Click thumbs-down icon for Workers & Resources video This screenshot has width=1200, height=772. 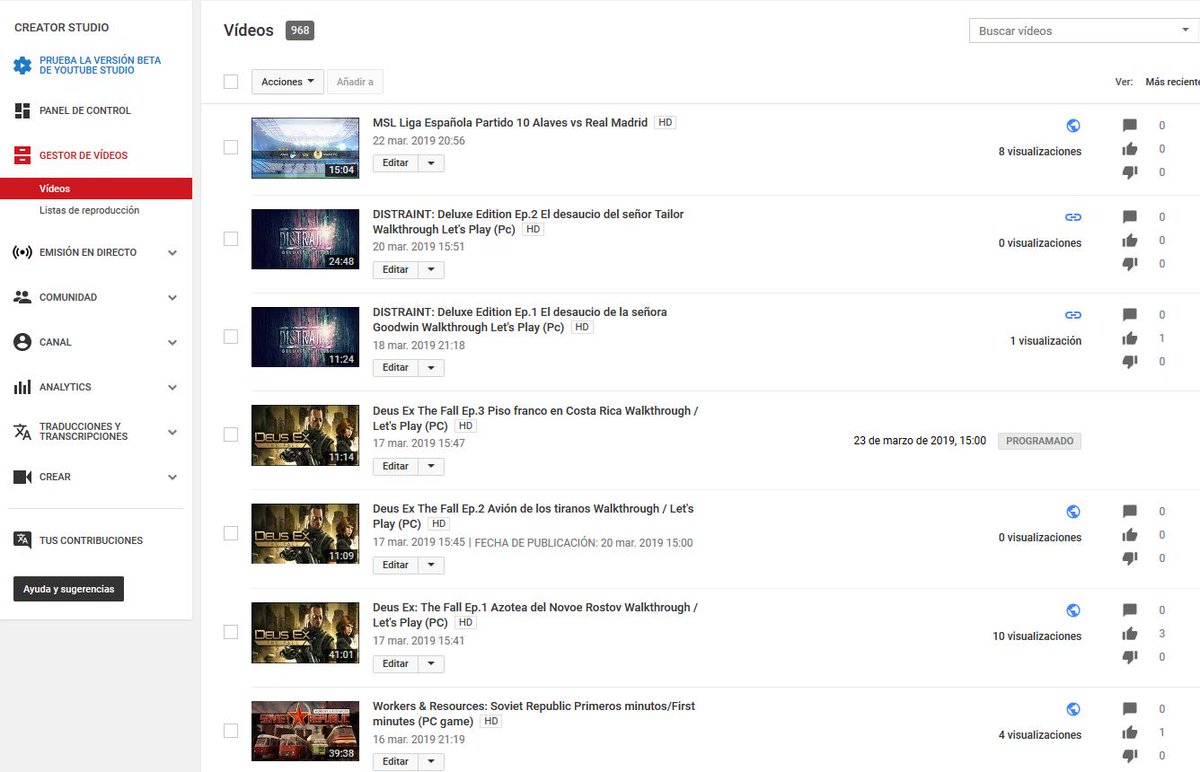(x=1130, y=755)
